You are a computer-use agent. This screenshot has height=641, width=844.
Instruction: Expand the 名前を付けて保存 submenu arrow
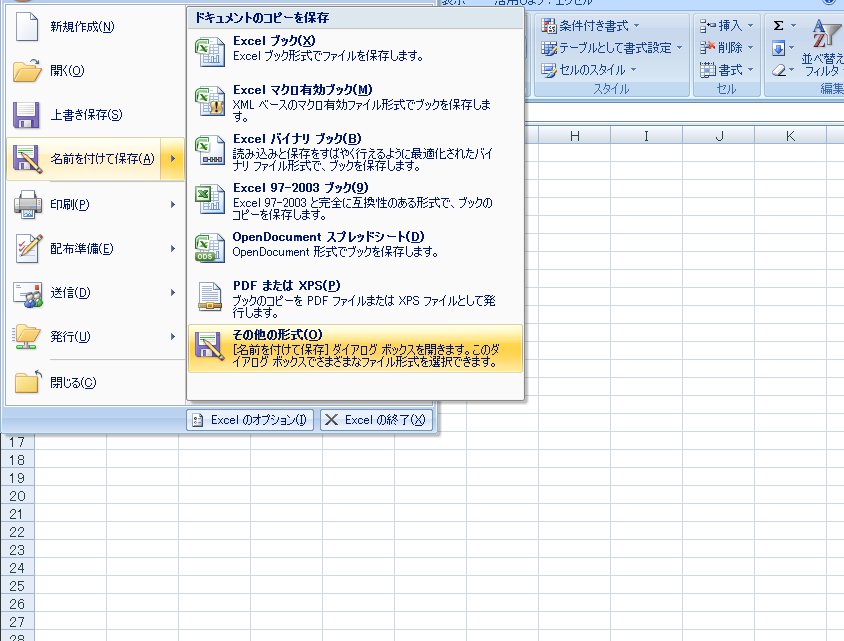[x=173, y=159]
